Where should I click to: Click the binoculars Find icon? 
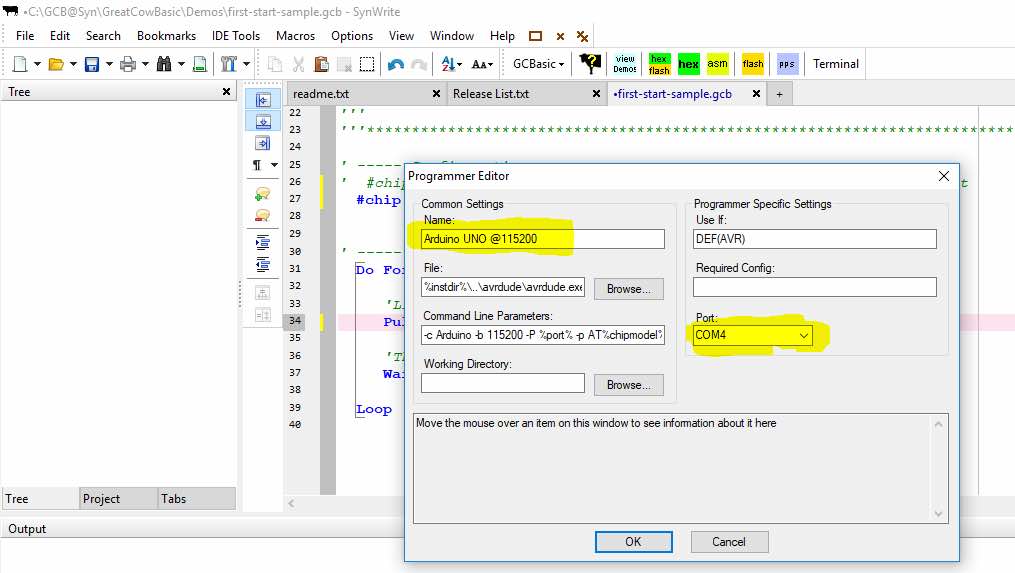[x=164, y=63]
